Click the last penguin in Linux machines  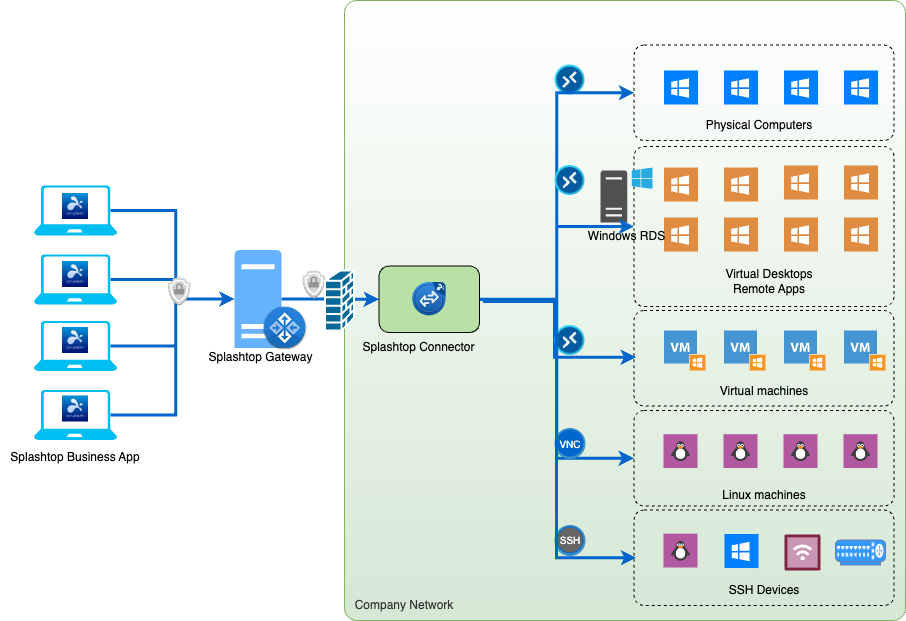pyautogui.click(x=860, y=451)
